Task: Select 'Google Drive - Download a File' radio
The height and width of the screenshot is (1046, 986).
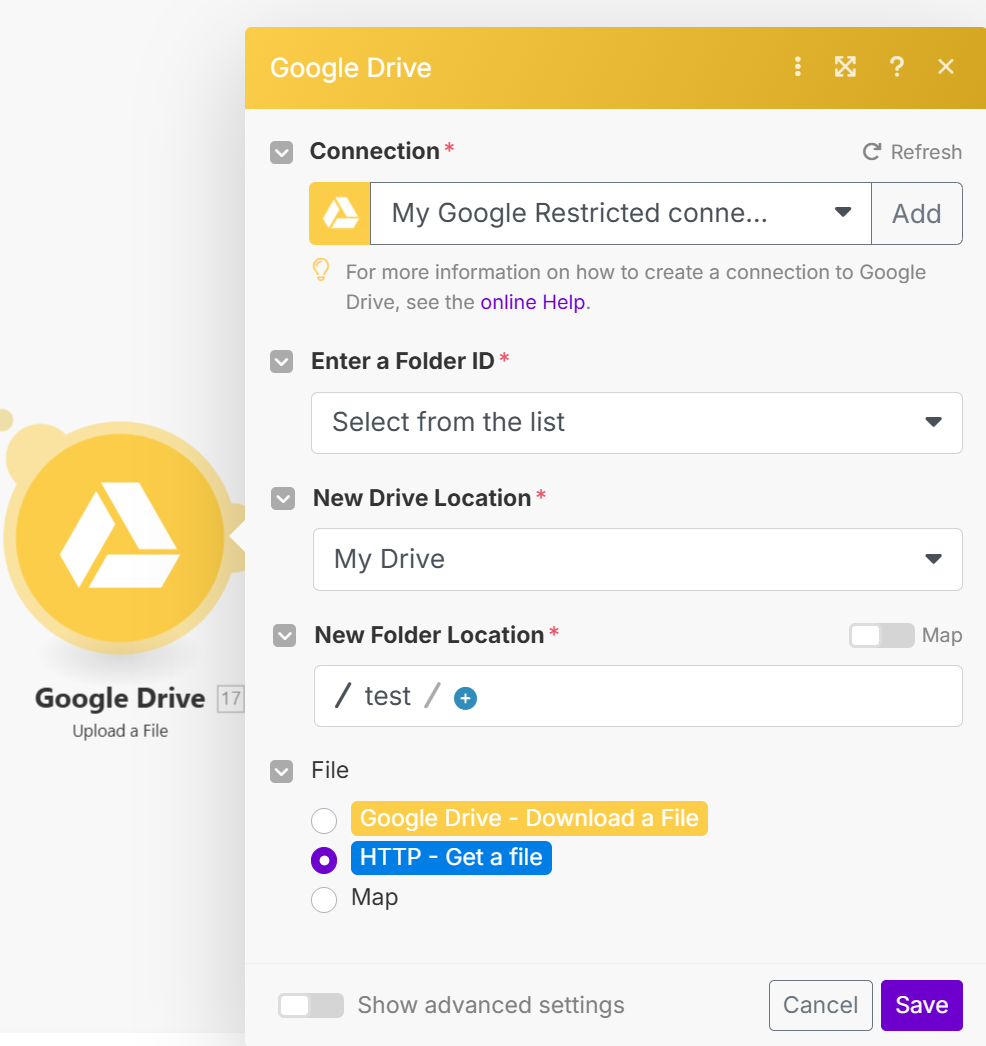Action: click(x=324, y=820)
